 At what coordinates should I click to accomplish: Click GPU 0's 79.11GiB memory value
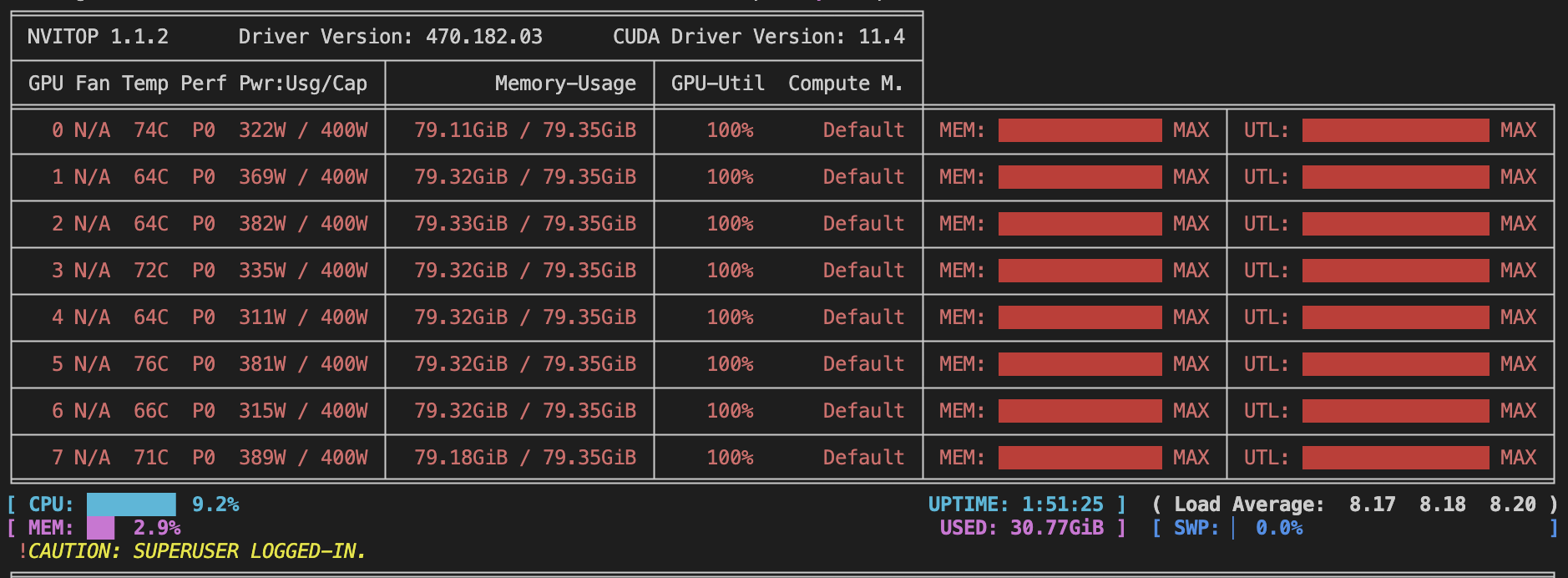(461, 130)
